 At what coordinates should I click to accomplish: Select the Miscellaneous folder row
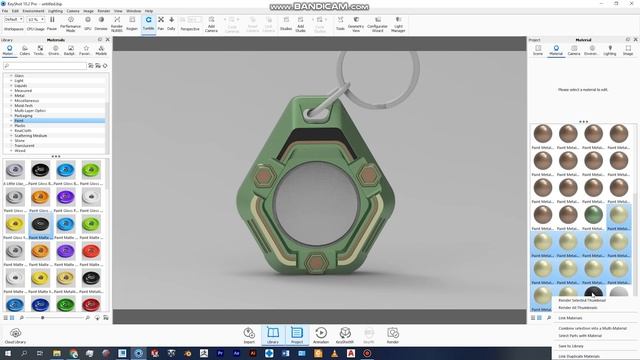point(55,100)
